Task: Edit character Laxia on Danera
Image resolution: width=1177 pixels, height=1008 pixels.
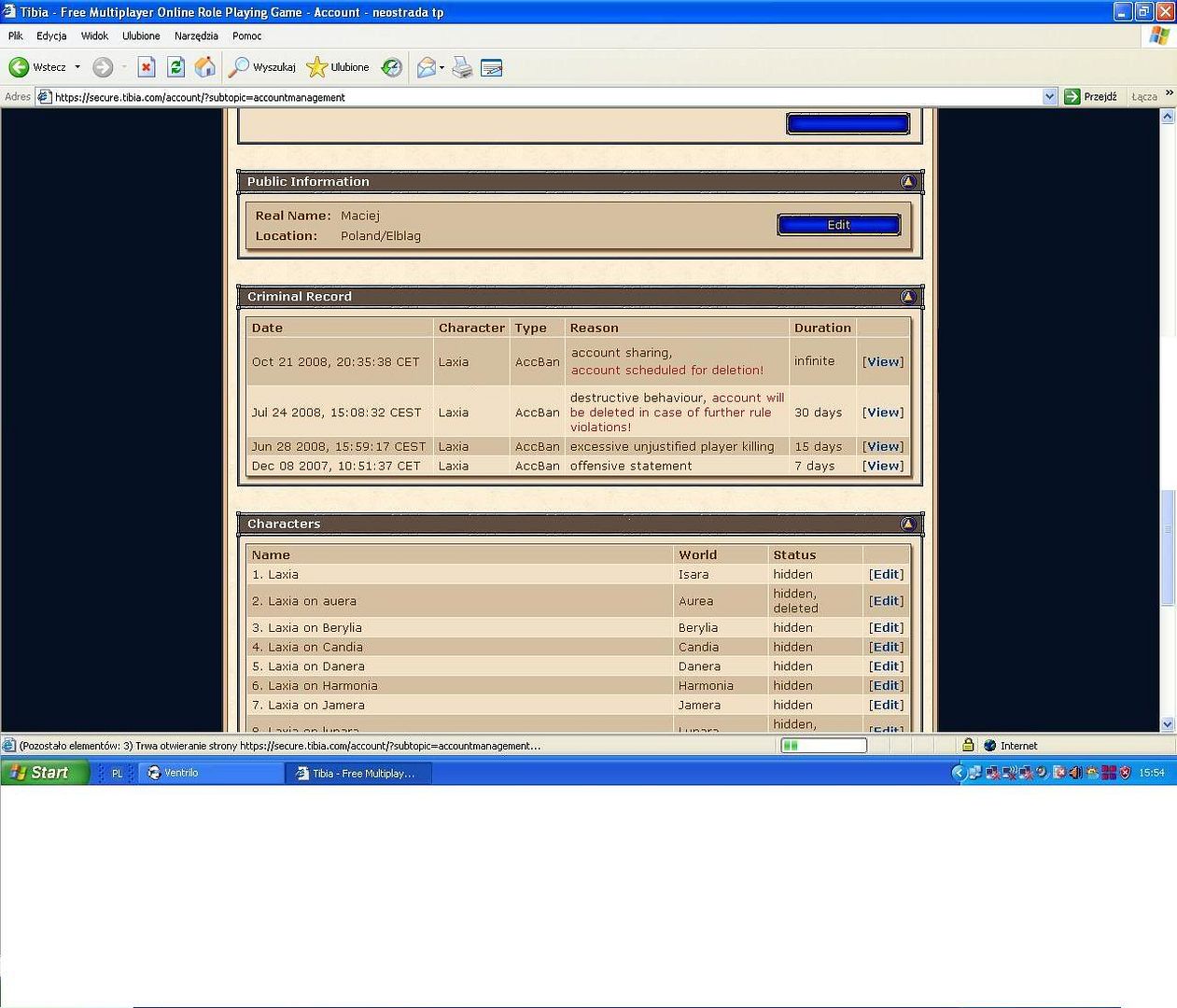Action: 886,666
